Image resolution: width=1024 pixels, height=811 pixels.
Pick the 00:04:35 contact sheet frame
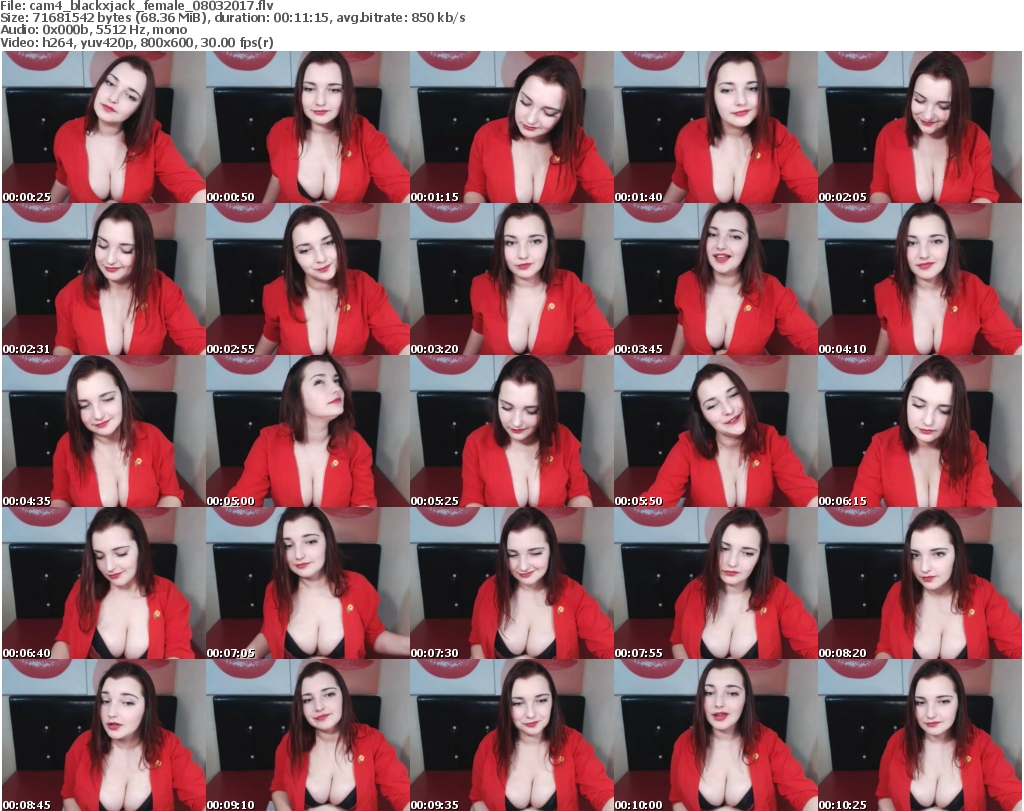(x=104, y=432)
